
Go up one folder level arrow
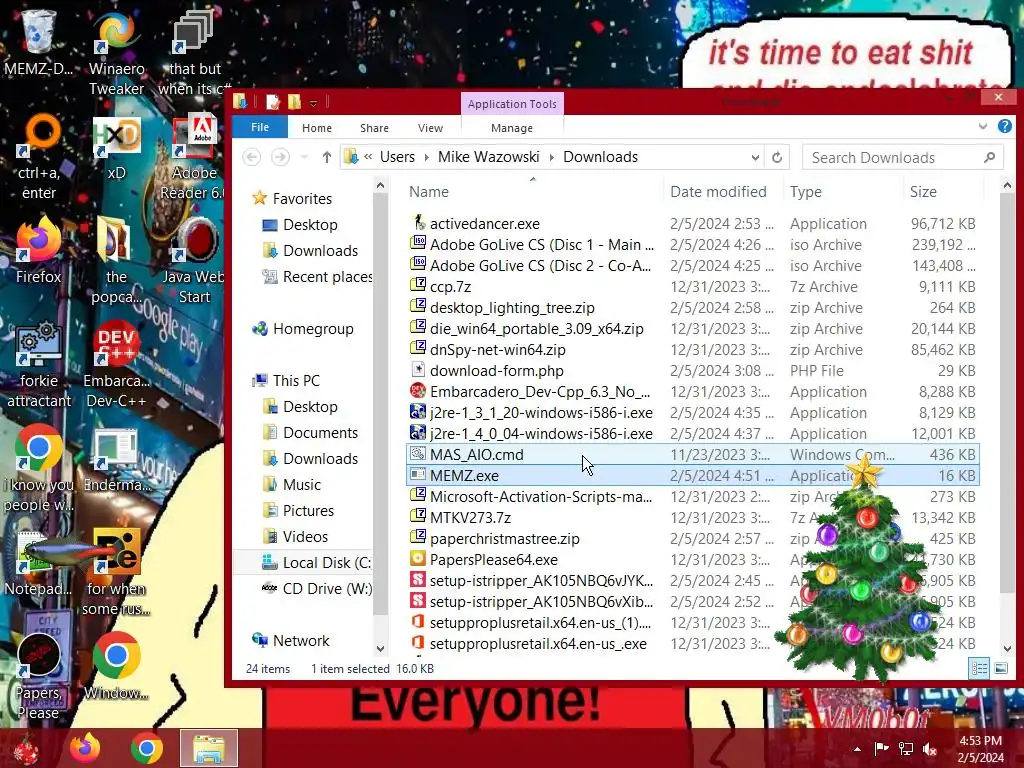click(x=327, y=157)
